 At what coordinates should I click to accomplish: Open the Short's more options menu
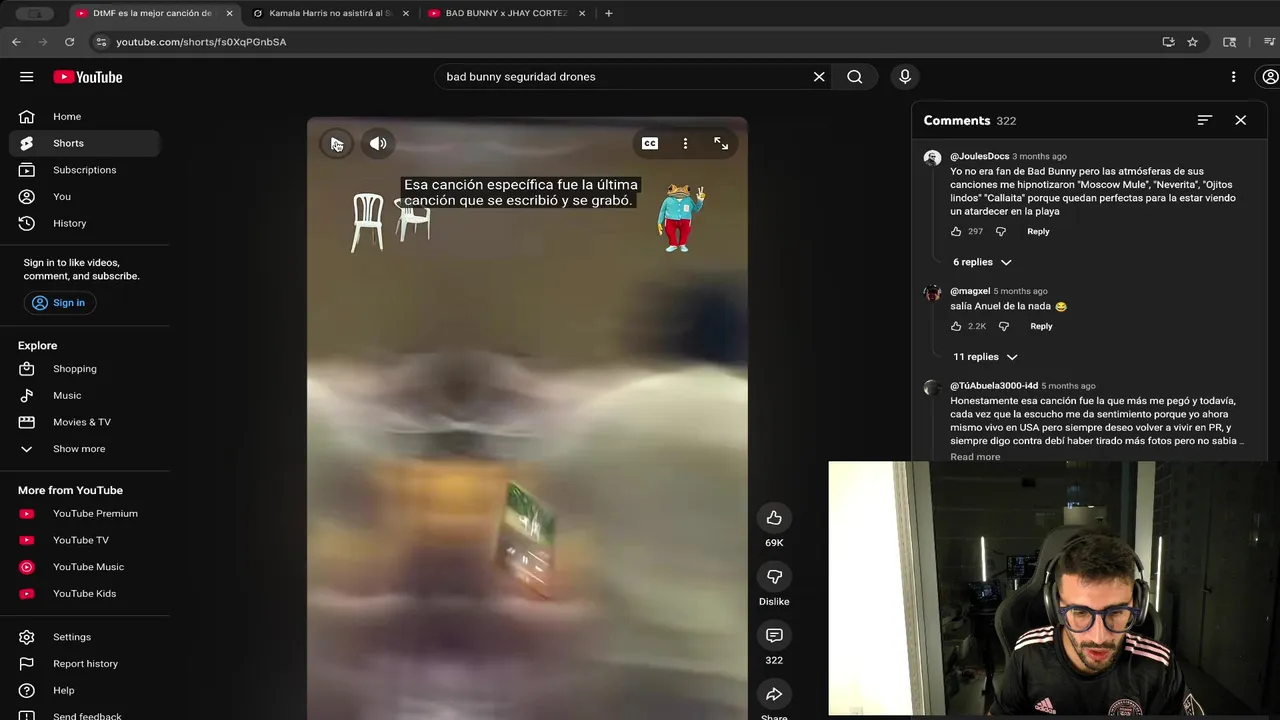[x=685, y=144]
